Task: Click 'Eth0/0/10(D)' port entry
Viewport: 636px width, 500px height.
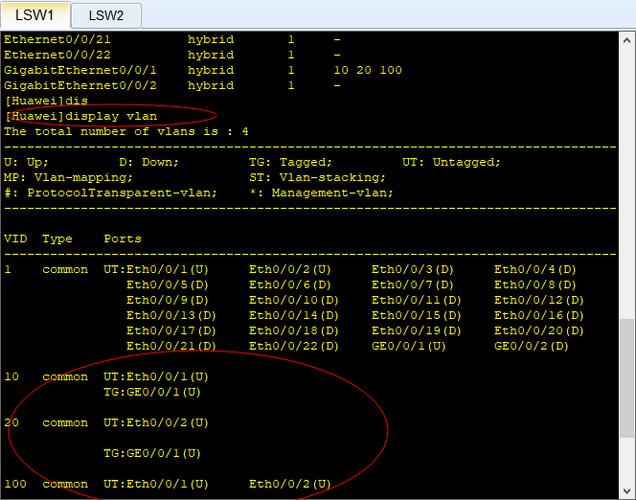Action: point(294,300)
